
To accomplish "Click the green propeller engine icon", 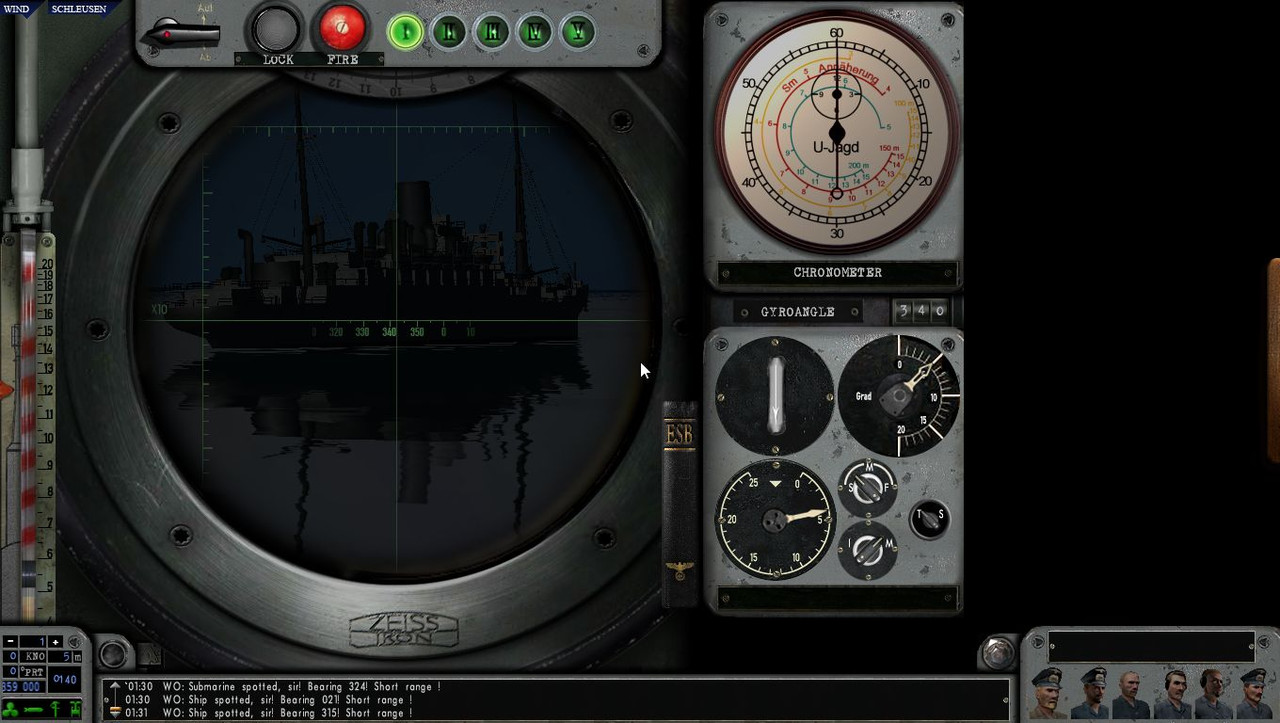I will coord(11,709).
